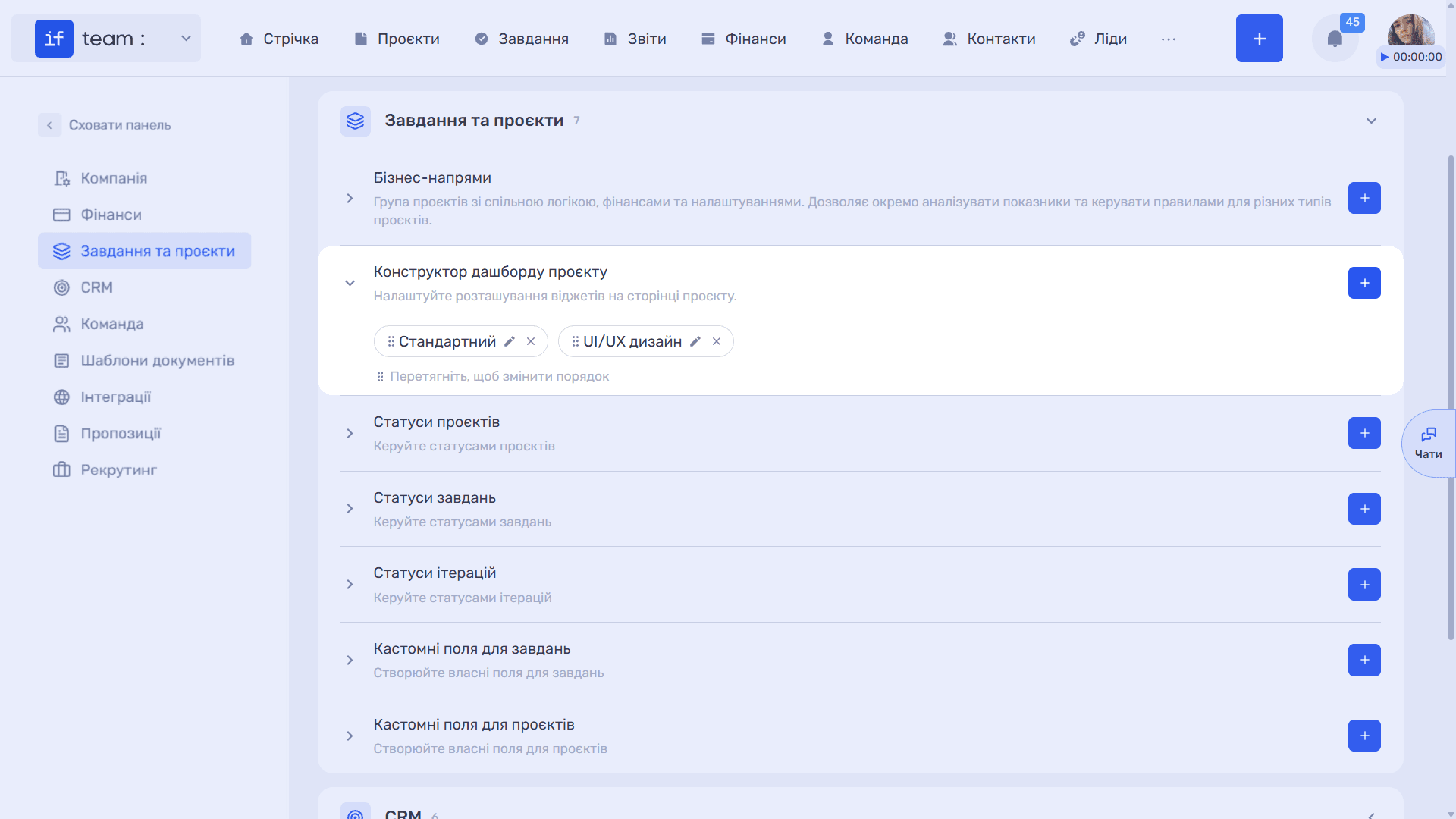The height and width of the screenshot is (819, 1456).
Task: Click the Конструктор дашборду проєкту title
Action: pos(490,272)
